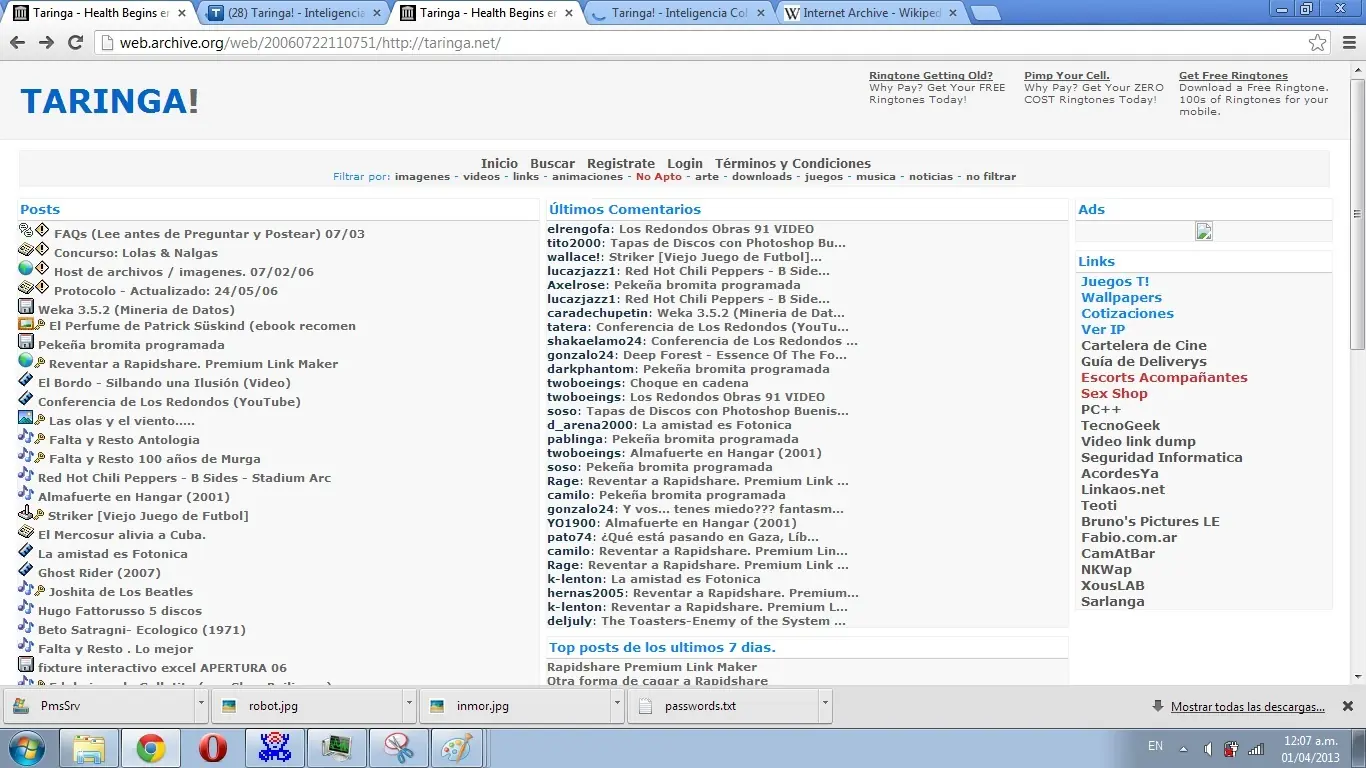Open the Login menu link

point(685,163)
